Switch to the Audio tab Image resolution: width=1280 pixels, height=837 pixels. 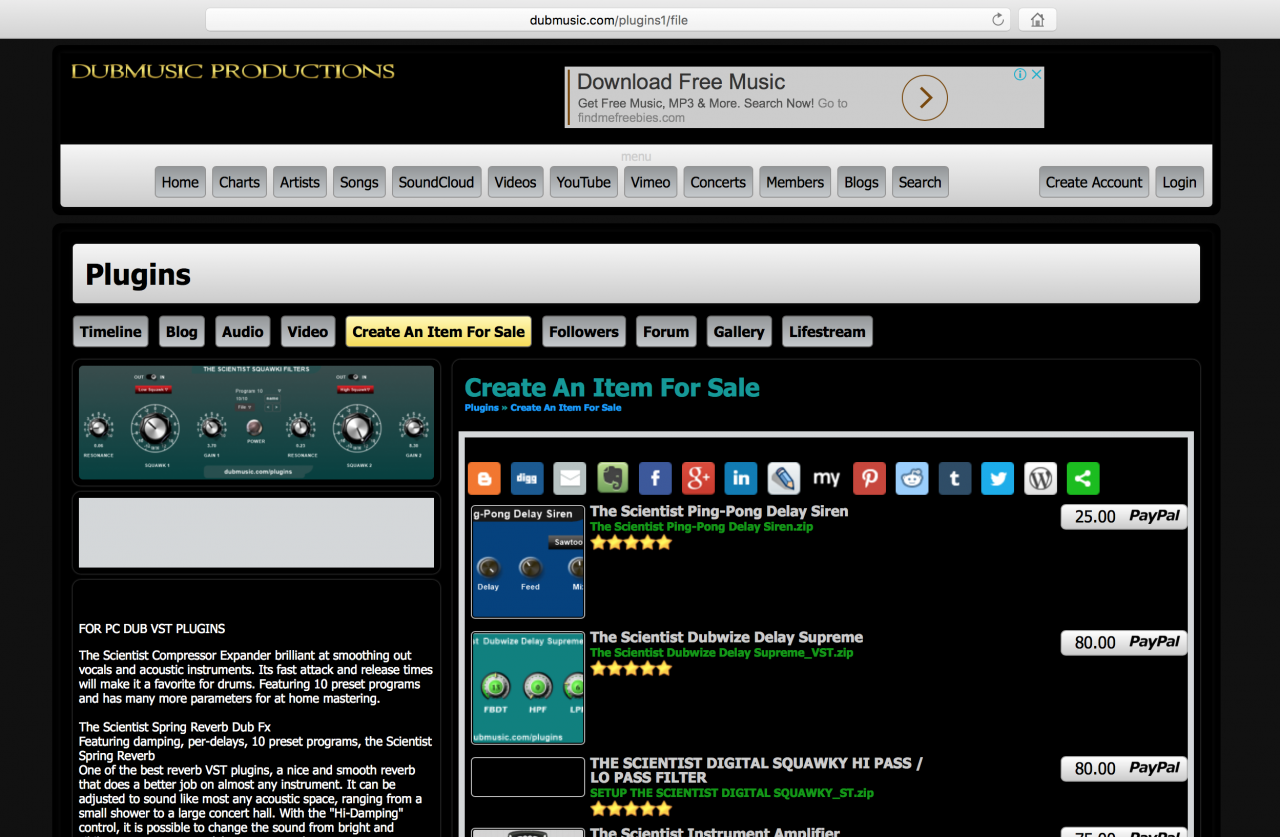coord(243,332)
